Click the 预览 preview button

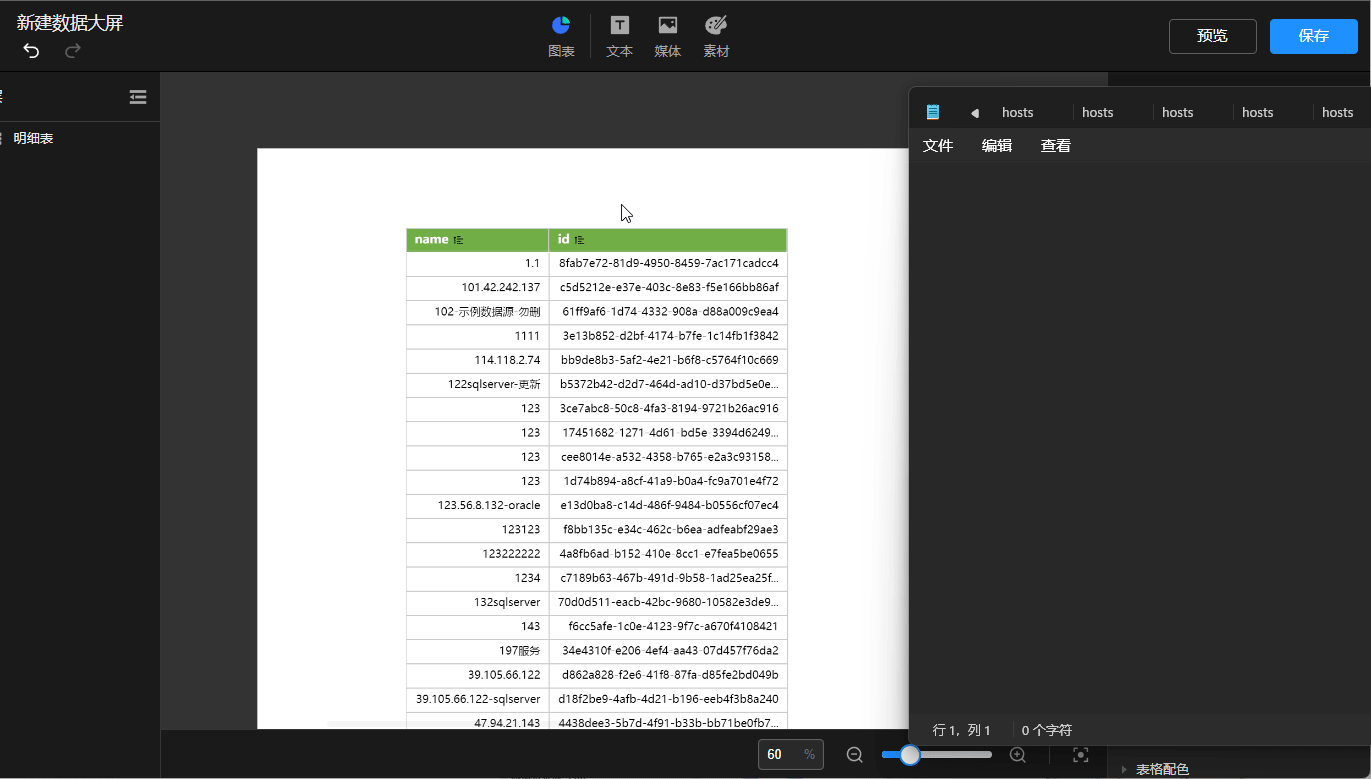(x=1212, y=36)
